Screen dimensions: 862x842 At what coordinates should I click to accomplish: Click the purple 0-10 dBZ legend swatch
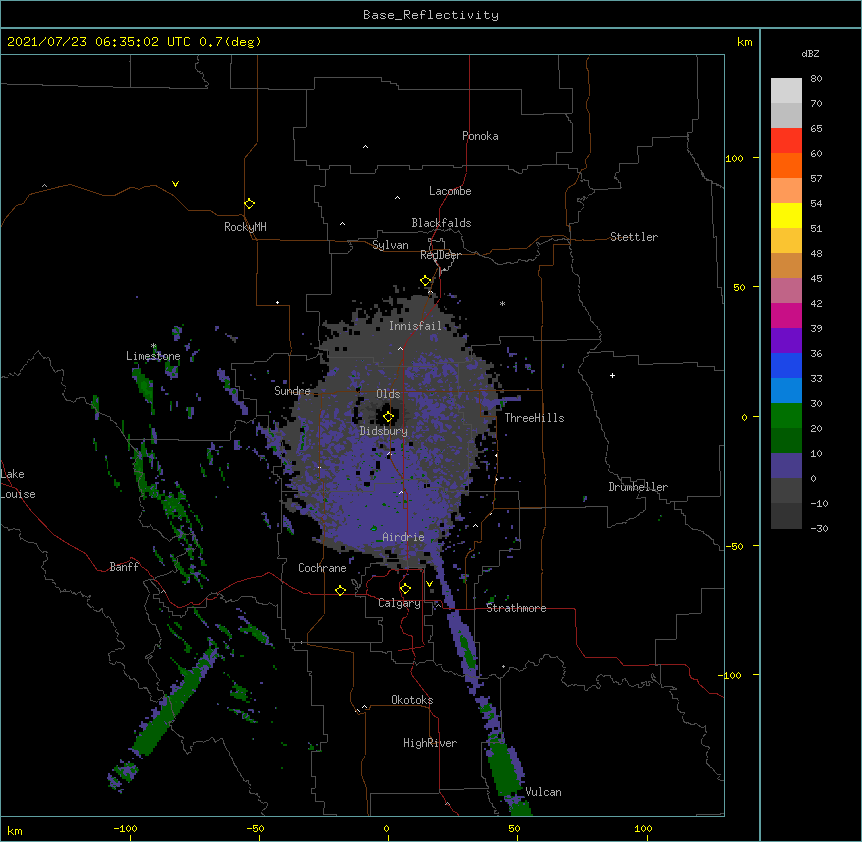click(786, 466)
